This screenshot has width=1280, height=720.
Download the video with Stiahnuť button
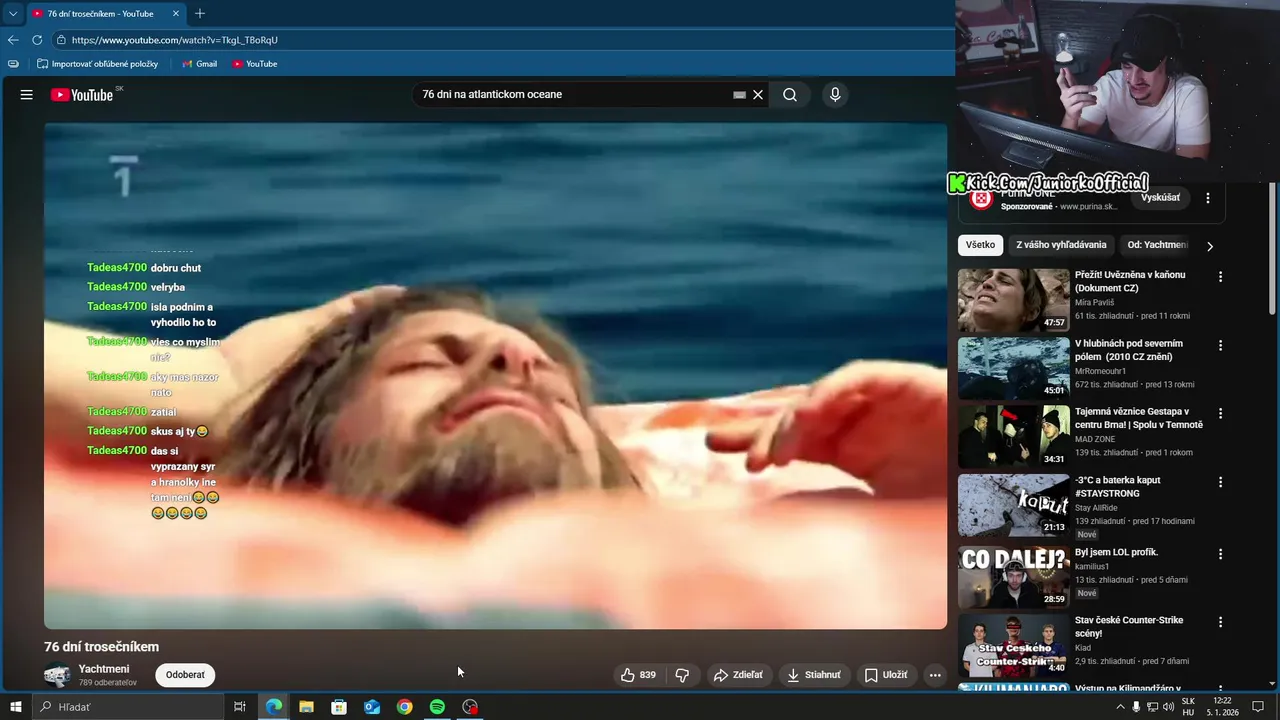(814, 675)
